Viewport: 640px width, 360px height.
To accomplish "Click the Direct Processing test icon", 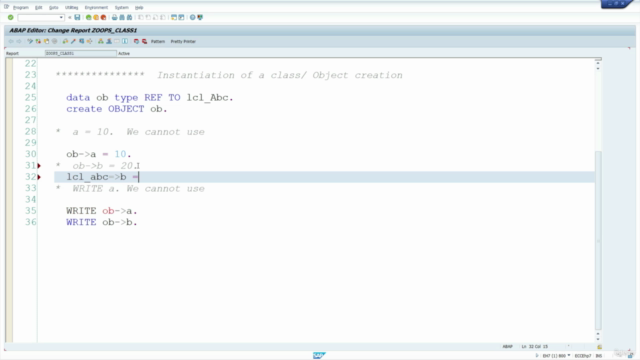I will 82,41.
